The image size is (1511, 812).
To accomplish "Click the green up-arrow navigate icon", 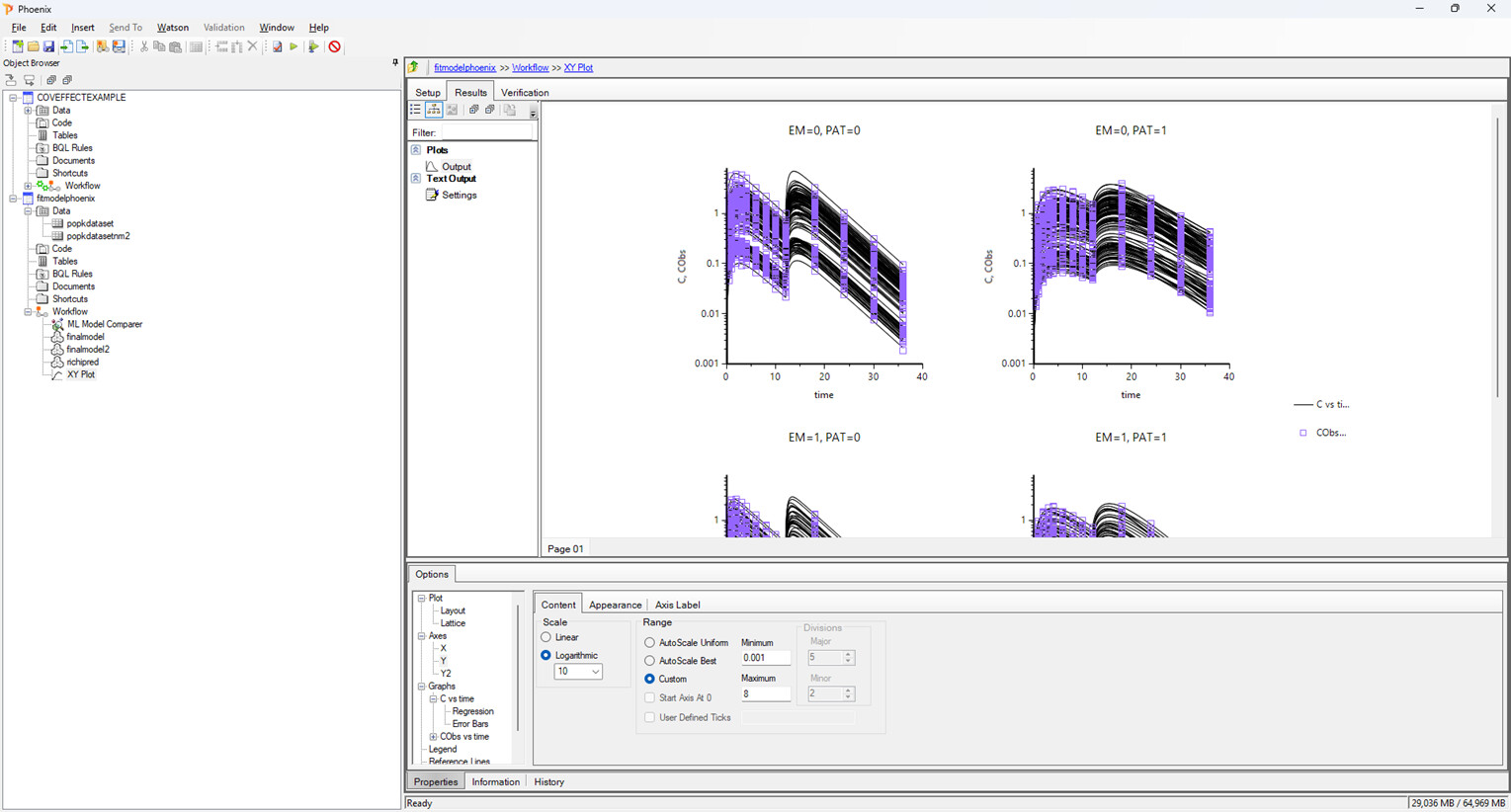I will (x=414, y=67).
